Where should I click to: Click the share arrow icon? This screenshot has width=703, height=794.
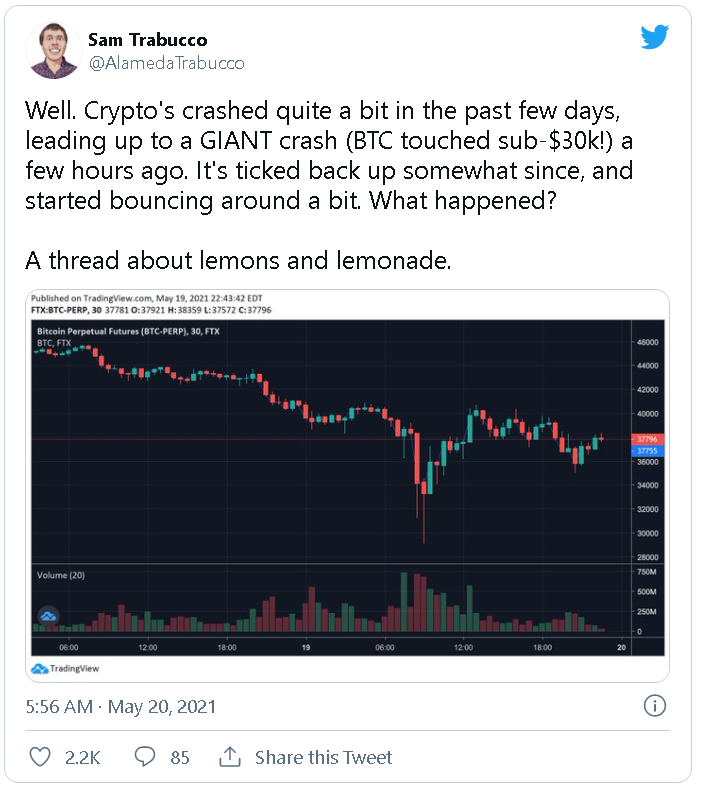229,757
